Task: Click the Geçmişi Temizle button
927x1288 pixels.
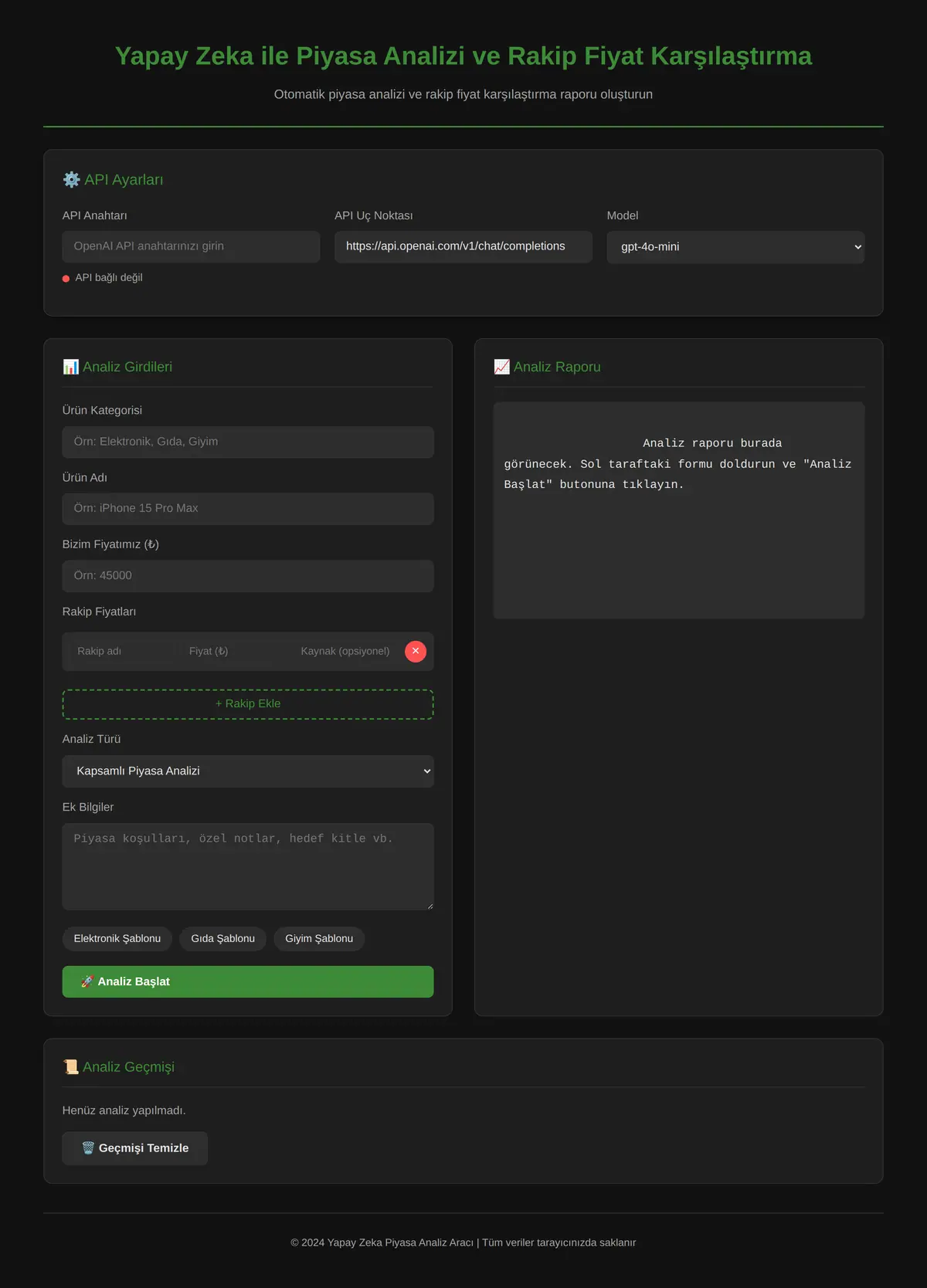Action: (x=135, y=1148)
